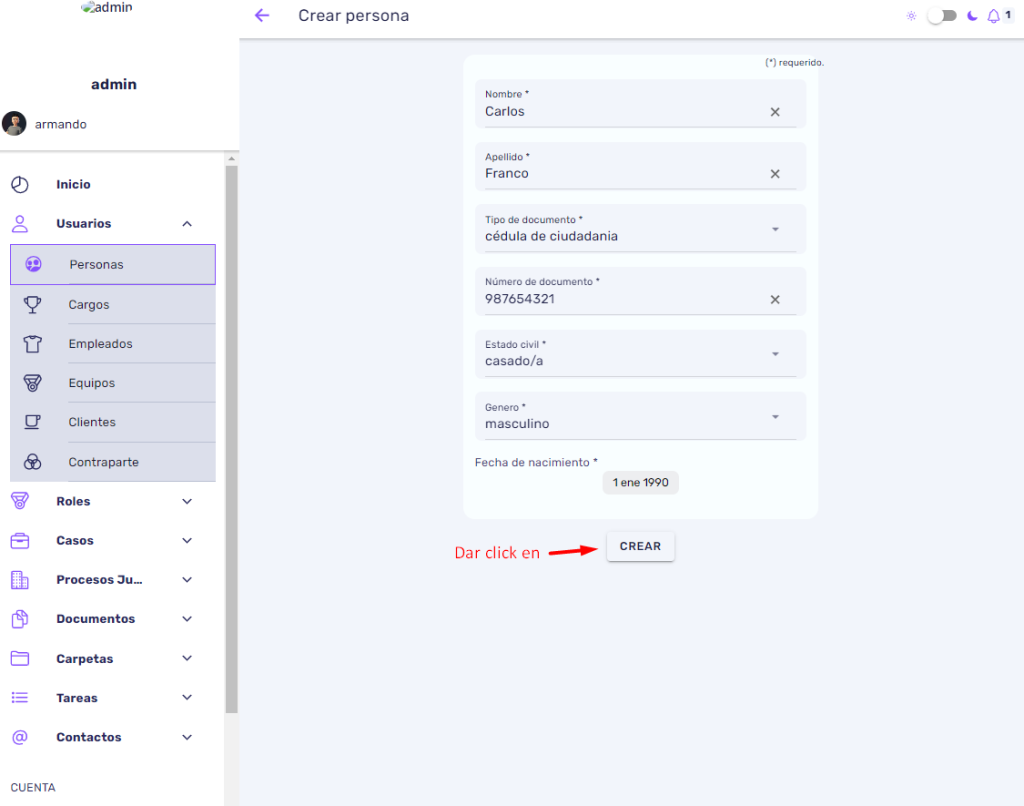Screen dimensions: 1024x806
Task: Click the CREAR button
Action: pos(640,546)
